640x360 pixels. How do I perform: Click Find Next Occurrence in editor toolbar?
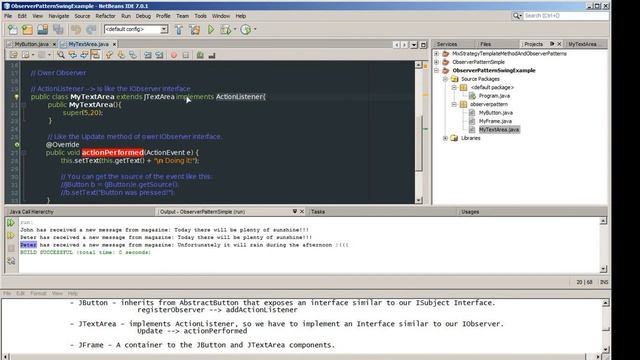84,55
